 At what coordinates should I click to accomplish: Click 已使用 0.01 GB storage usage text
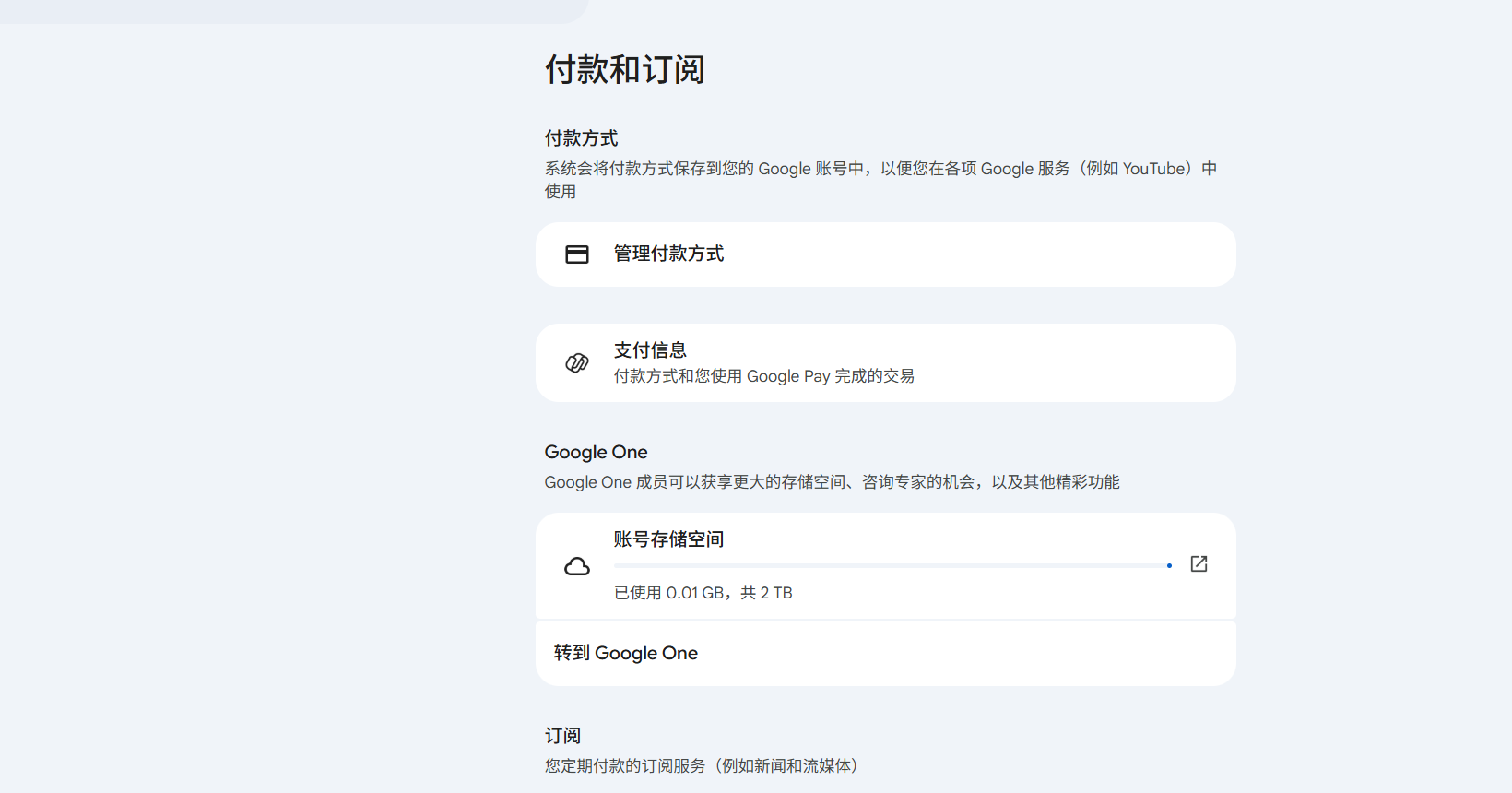[703, 593]
